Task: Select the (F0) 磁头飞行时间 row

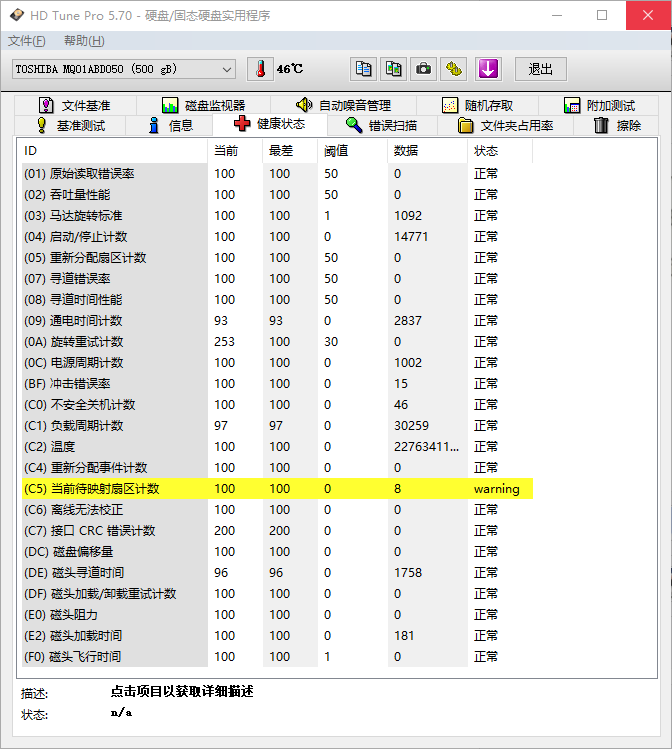Action: tap(277, 657)
